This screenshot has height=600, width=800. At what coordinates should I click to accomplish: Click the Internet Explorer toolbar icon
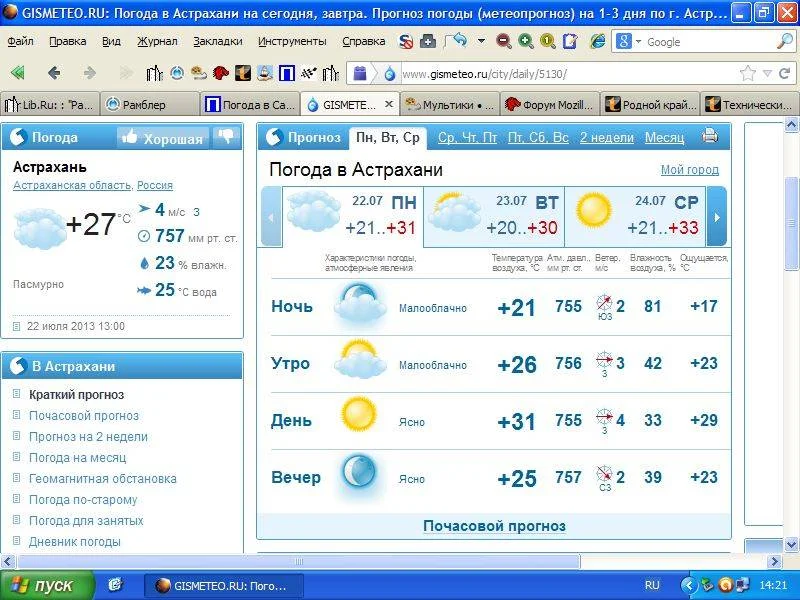(597, 42)
